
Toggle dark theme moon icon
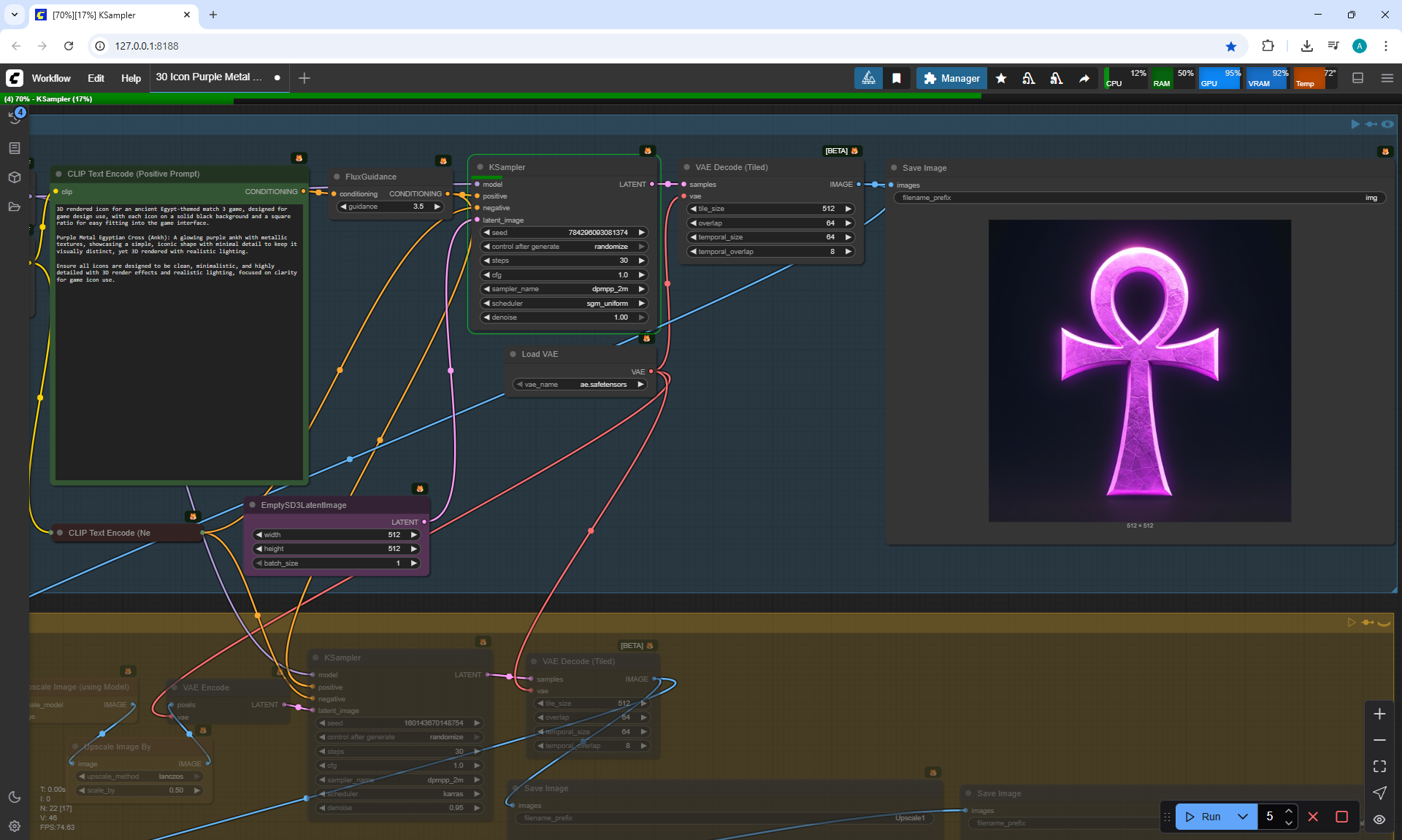[15, 797]
